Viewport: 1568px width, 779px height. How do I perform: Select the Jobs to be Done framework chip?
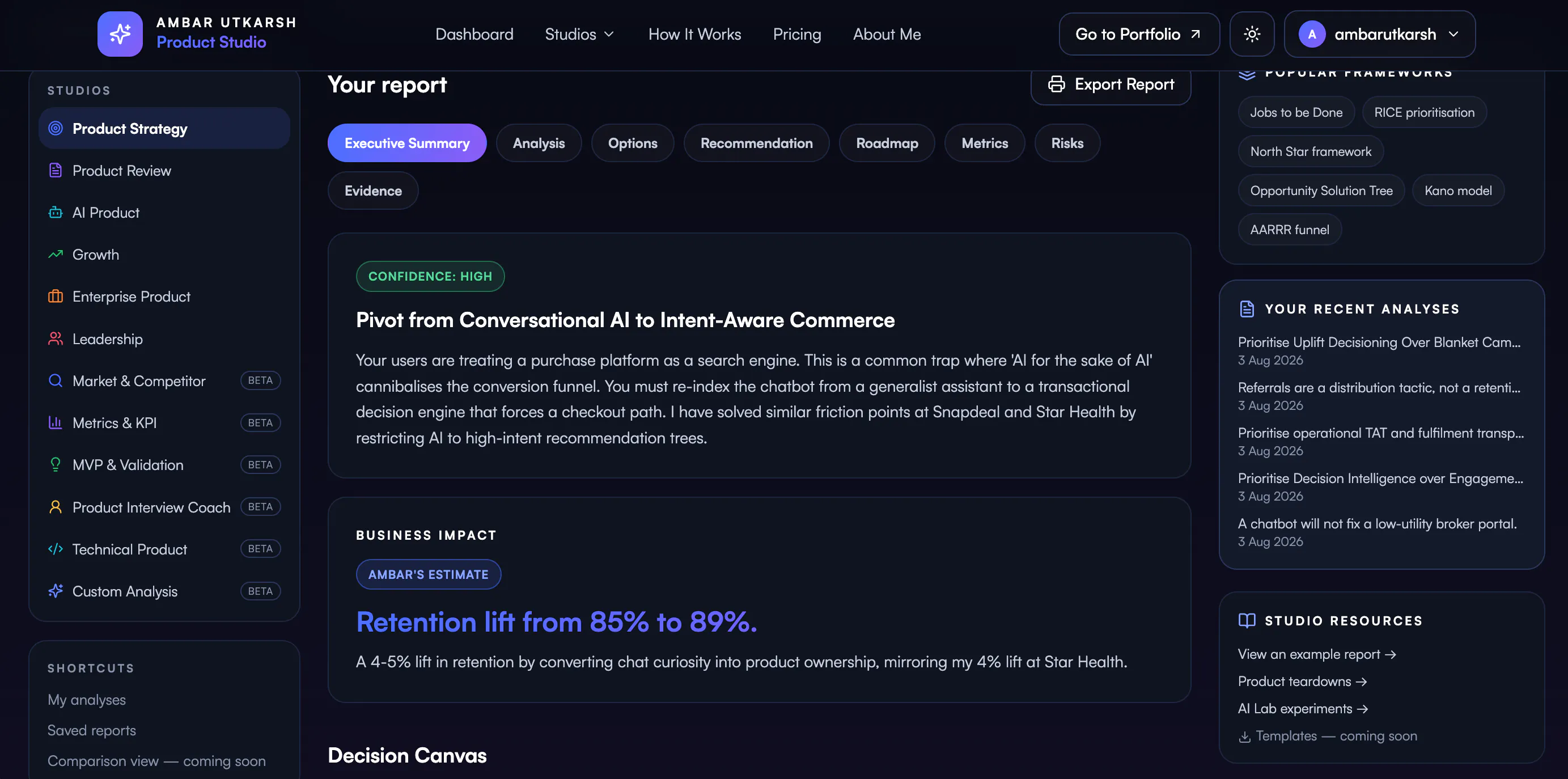(x=1296, y=113)
